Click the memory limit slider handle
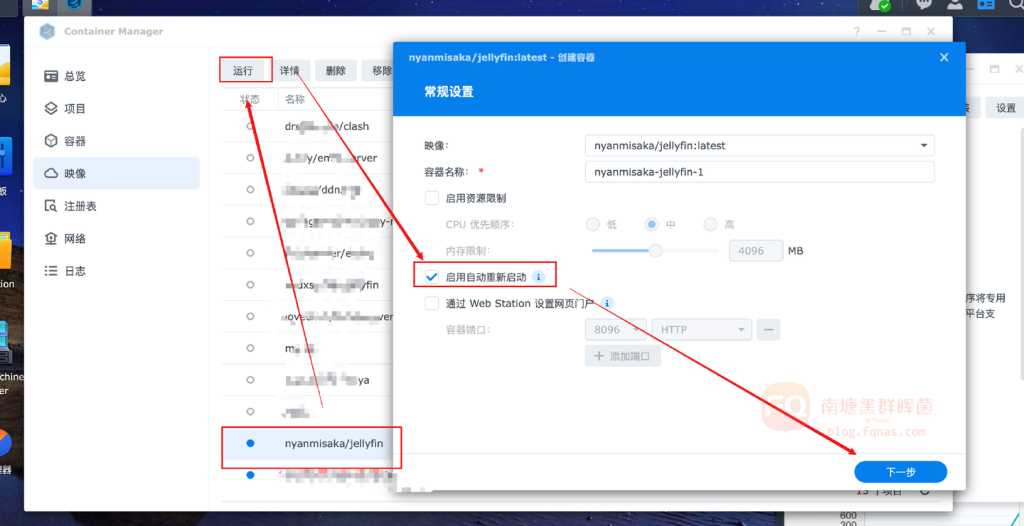The width and height of the screenshot is (1024, 526). 655,251
